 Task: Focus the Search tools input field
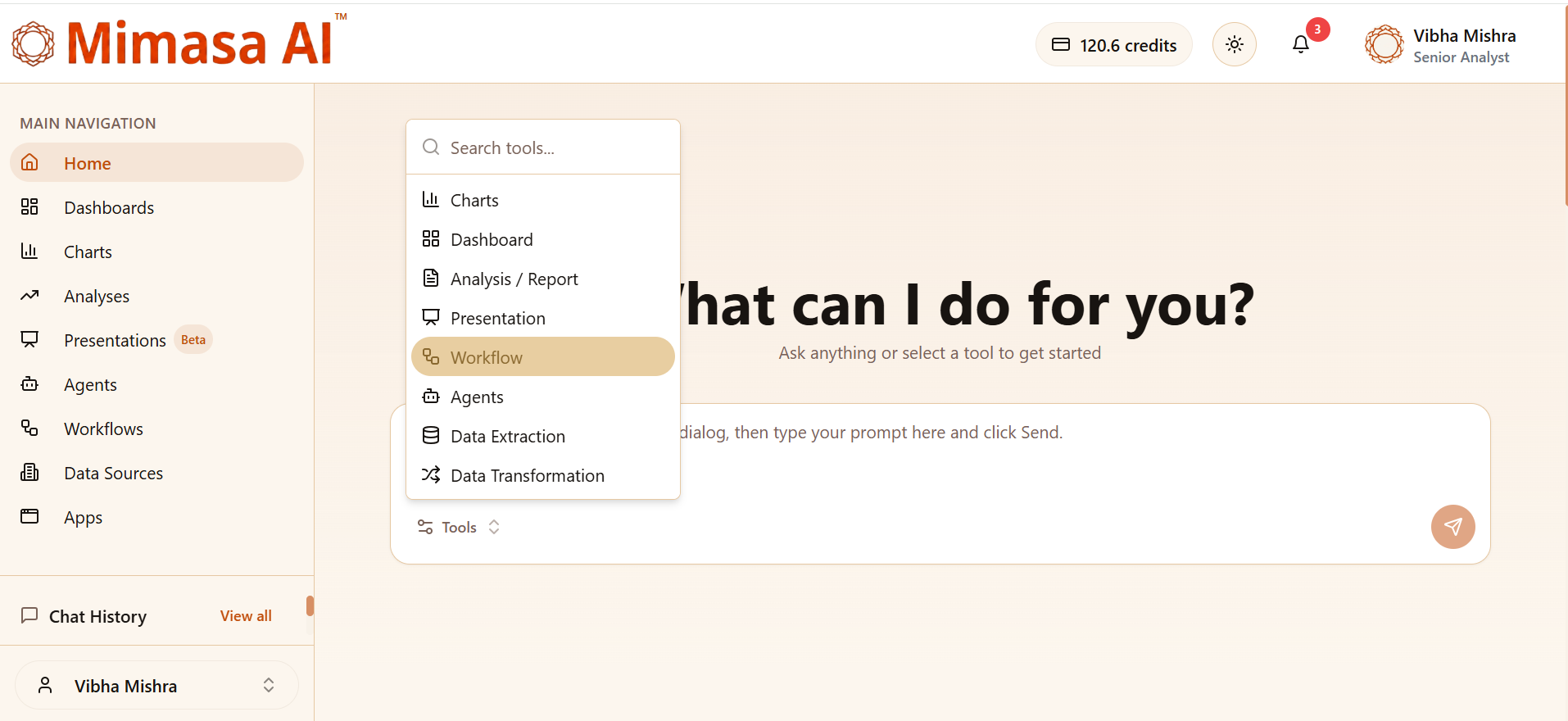coord(542,147)
